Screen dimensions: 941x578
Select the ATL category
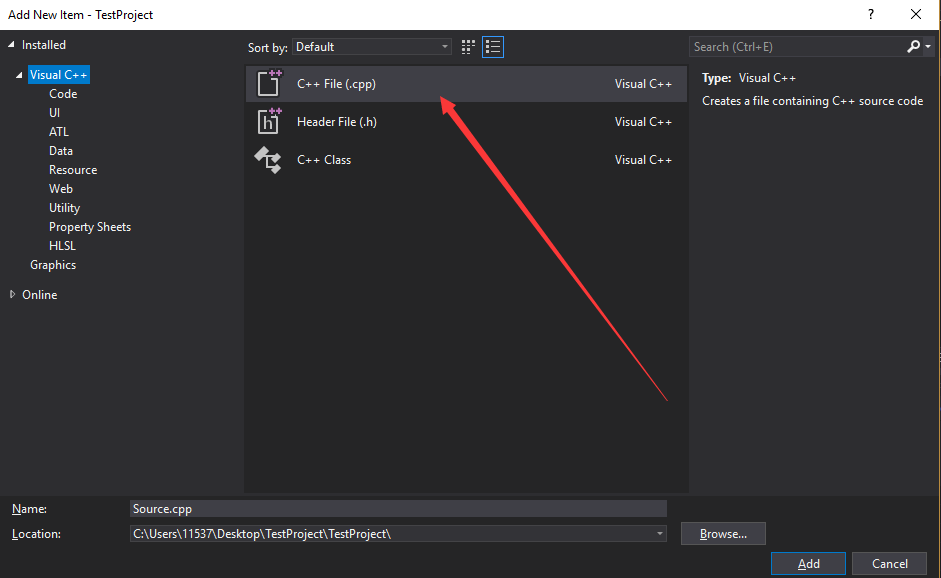tap(59, 131)
